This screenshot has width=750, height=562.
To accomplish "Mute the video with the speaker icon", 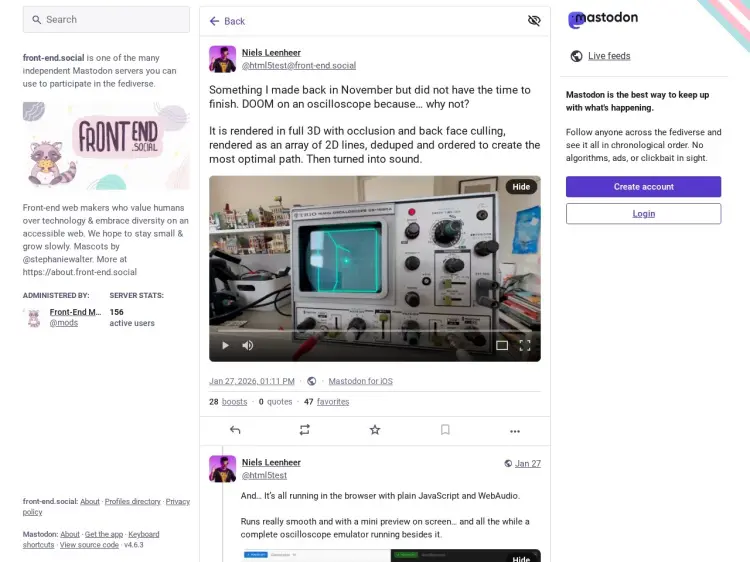I will pos(247,345).
